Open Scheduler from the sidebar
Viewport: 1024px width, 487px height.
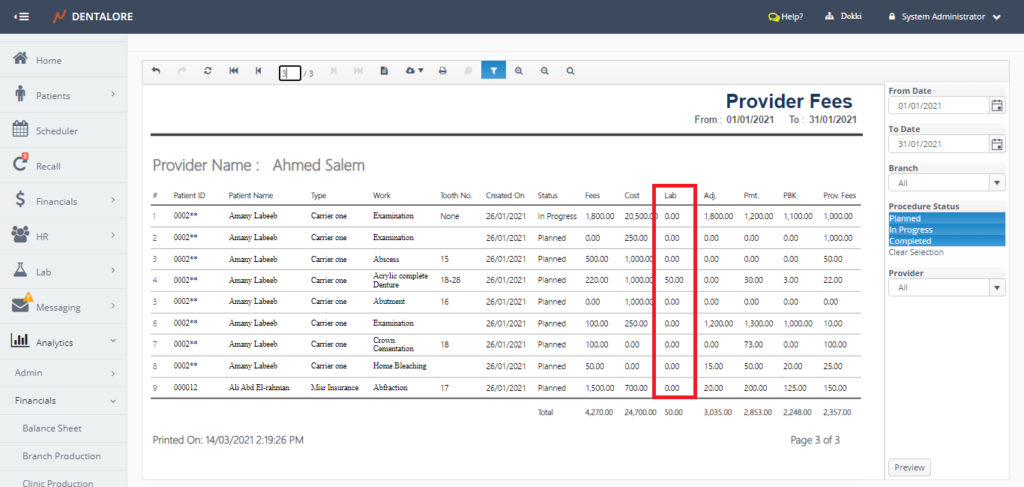(x=56, y=131)
